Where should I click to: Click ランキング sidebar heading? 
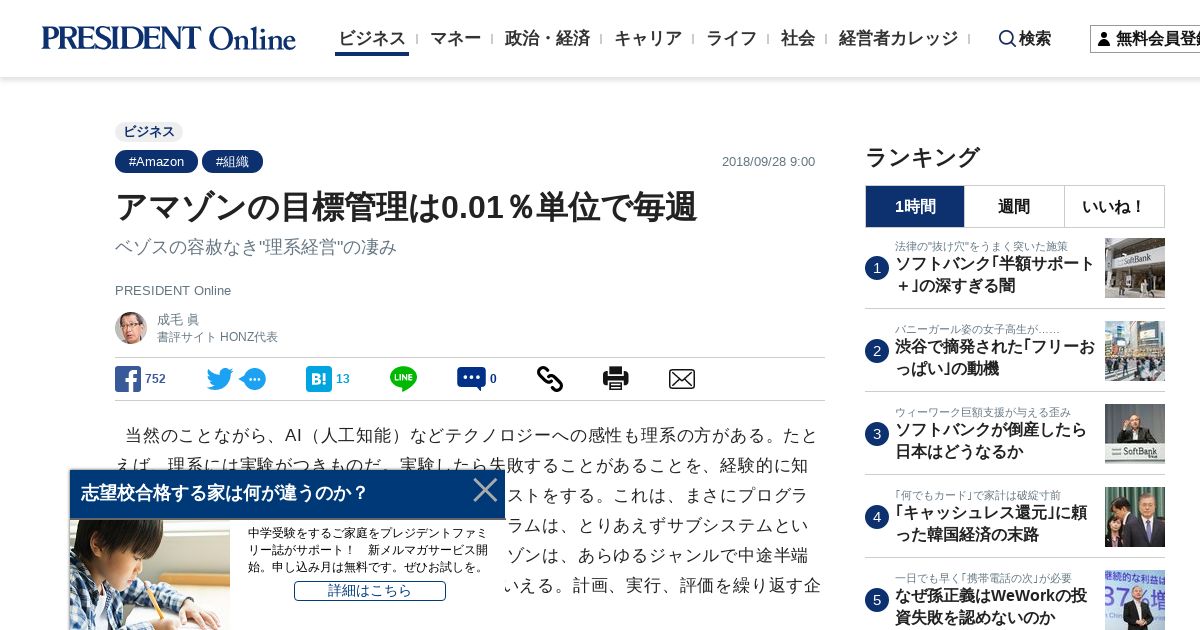coord(922,158)
